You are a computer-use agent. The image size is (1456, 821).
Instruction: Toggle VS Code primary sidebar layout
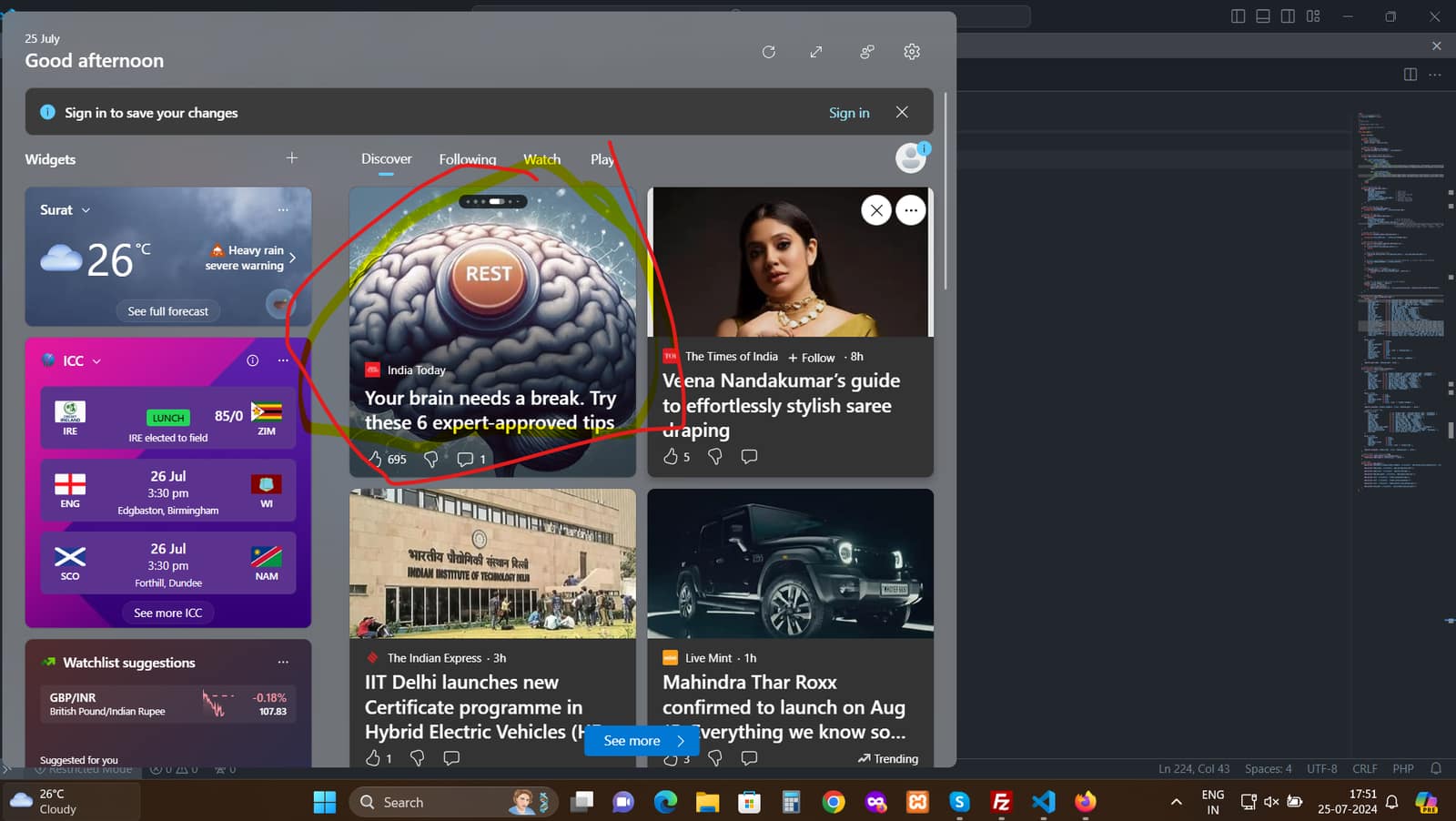(x=1238, y=16)
